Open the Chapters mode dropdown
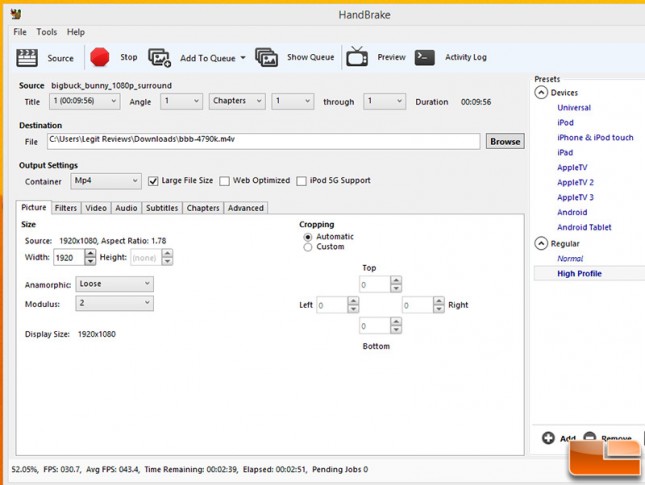 pos(237,101)
